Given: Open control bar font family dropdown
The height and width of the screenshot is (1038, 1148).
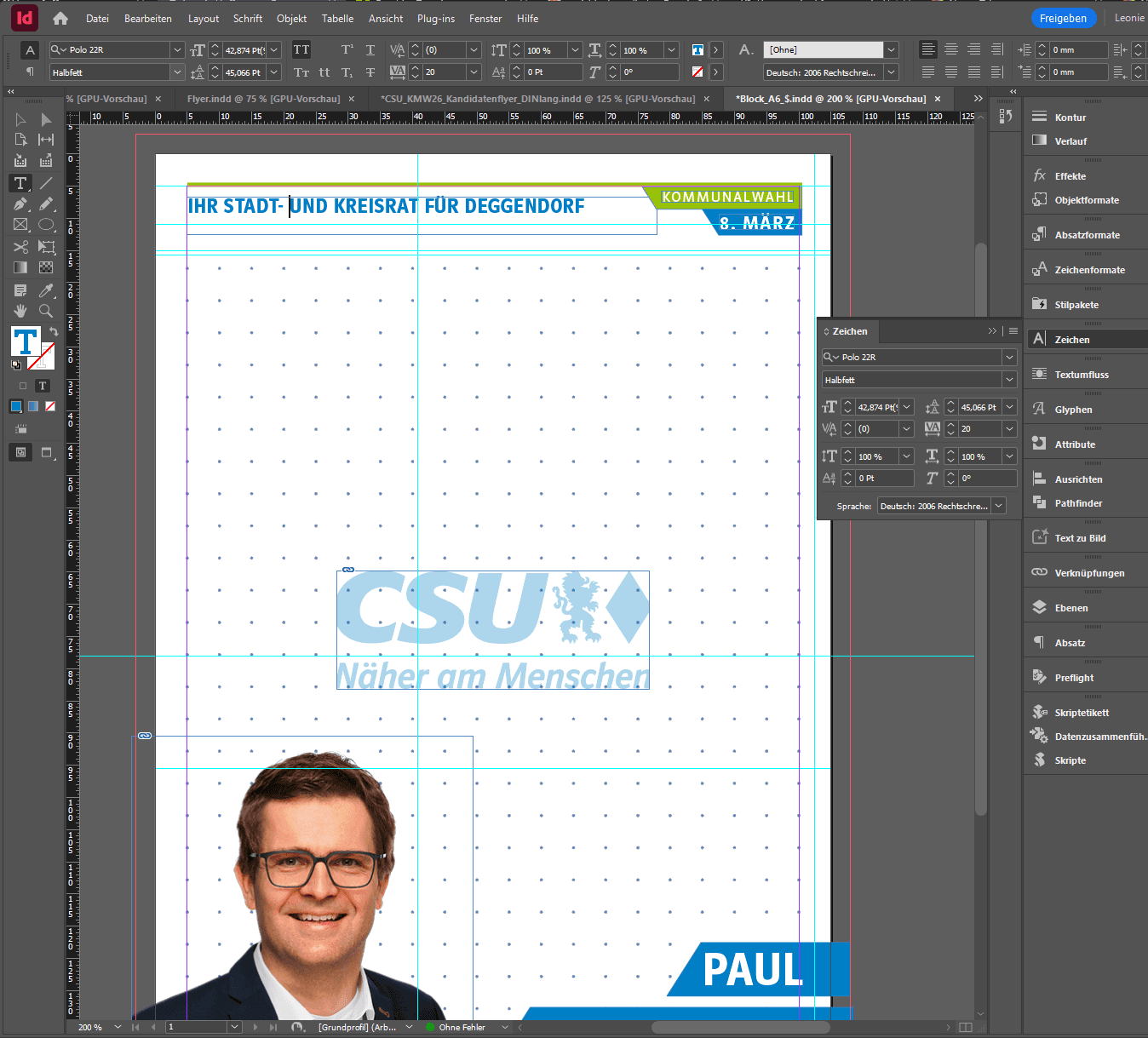Looking at the screenshot, I should tap(177, 49).
